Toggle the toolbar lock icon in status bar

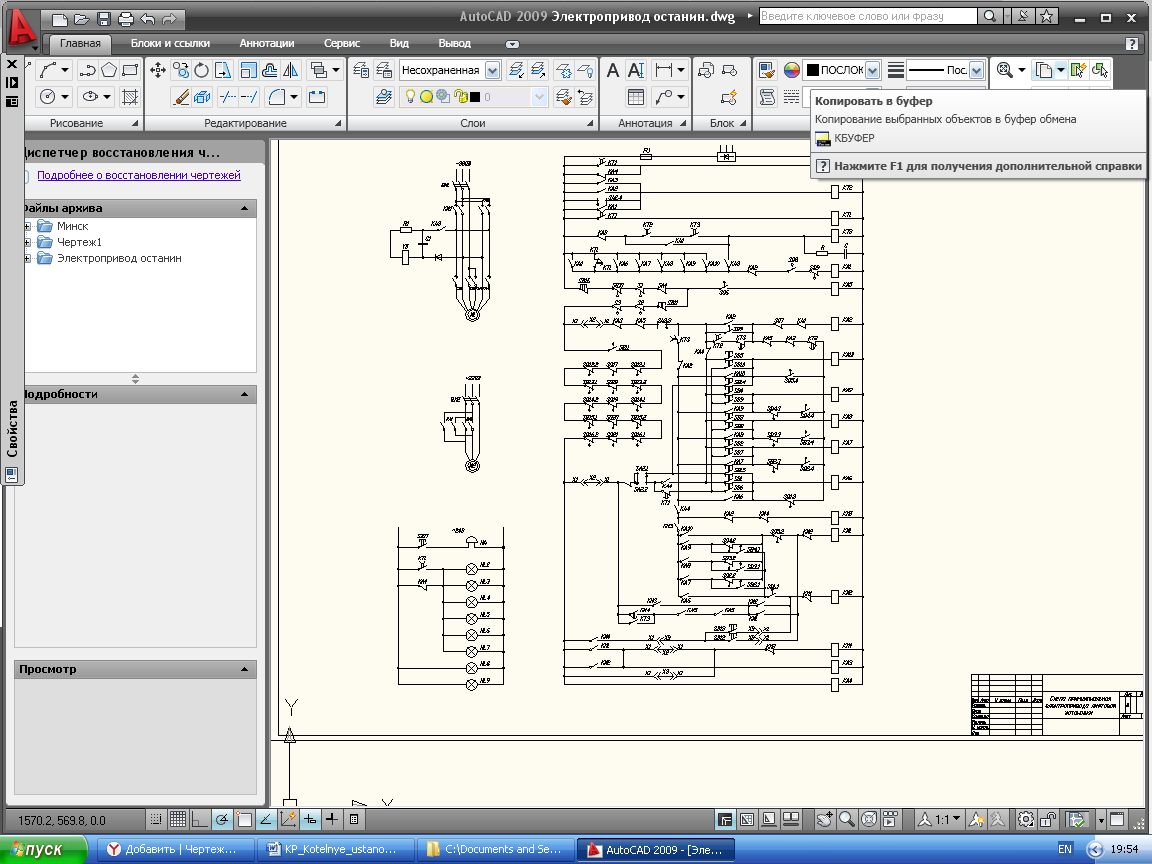coord(1048,819)
